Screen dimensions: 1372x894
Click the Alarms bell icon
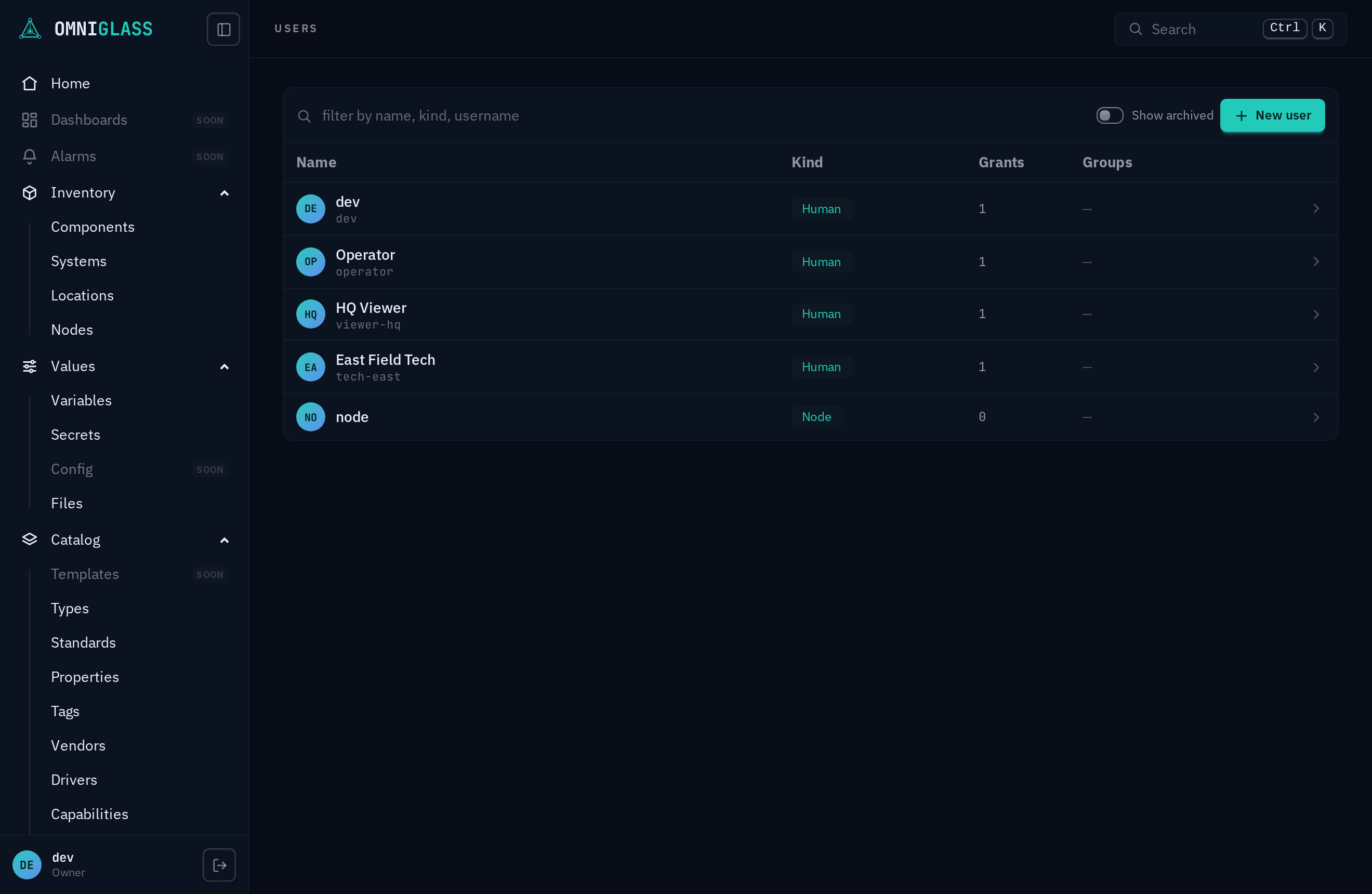[x=30, y=156]
